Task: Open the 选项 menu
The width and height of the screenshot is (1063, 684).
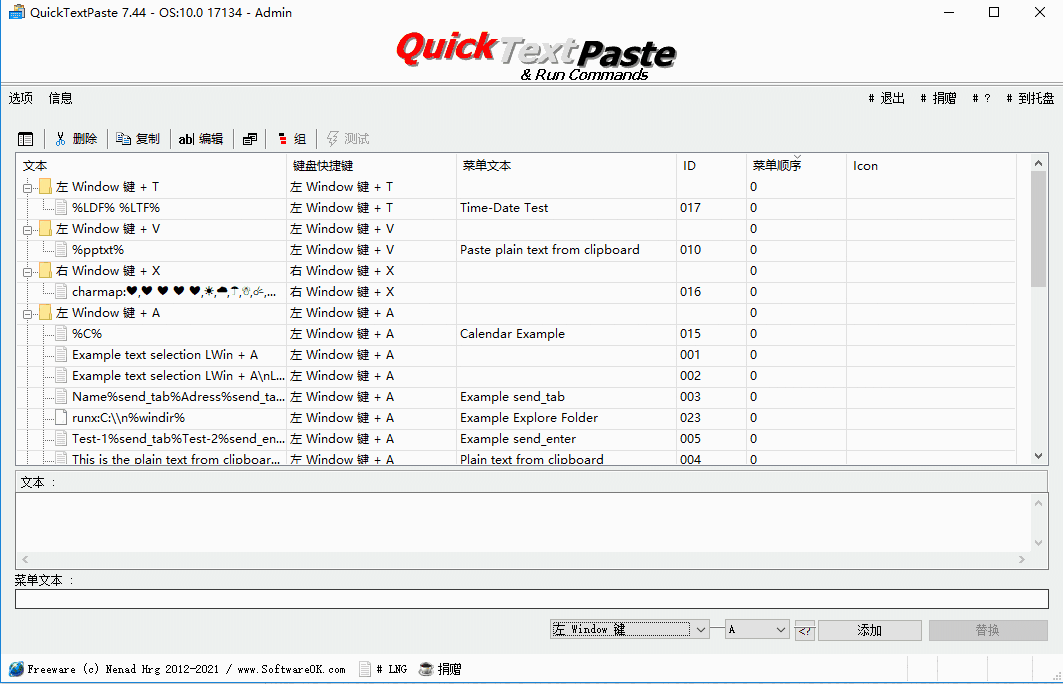Action: tap(20, 98)
